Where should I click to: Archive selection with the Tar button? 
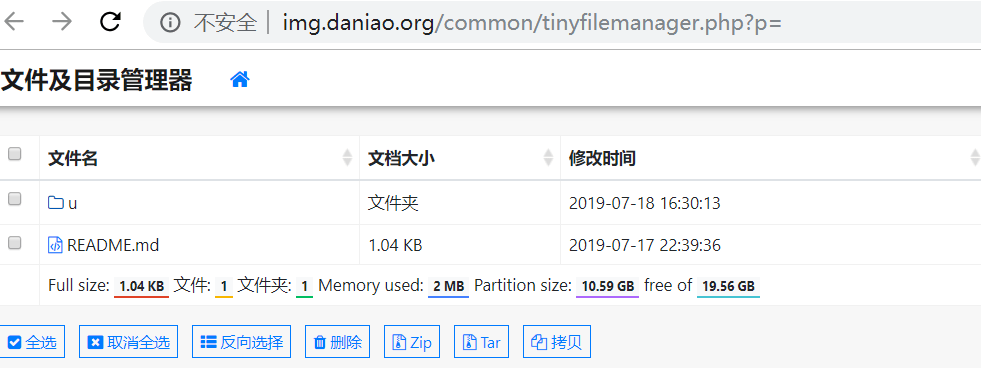pyautogui.click(x=481, y=342)
